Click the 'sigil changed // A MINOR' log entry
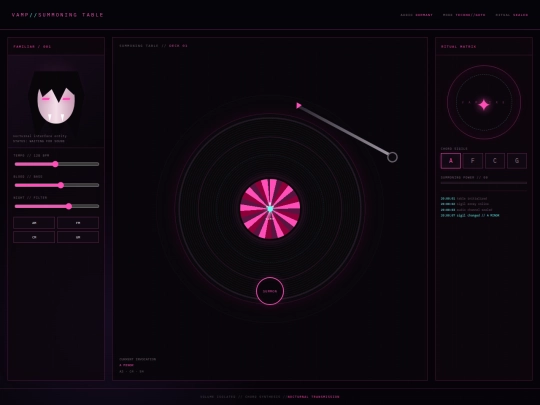The height and width of the screenshot is (405, 540). point(470,216)
